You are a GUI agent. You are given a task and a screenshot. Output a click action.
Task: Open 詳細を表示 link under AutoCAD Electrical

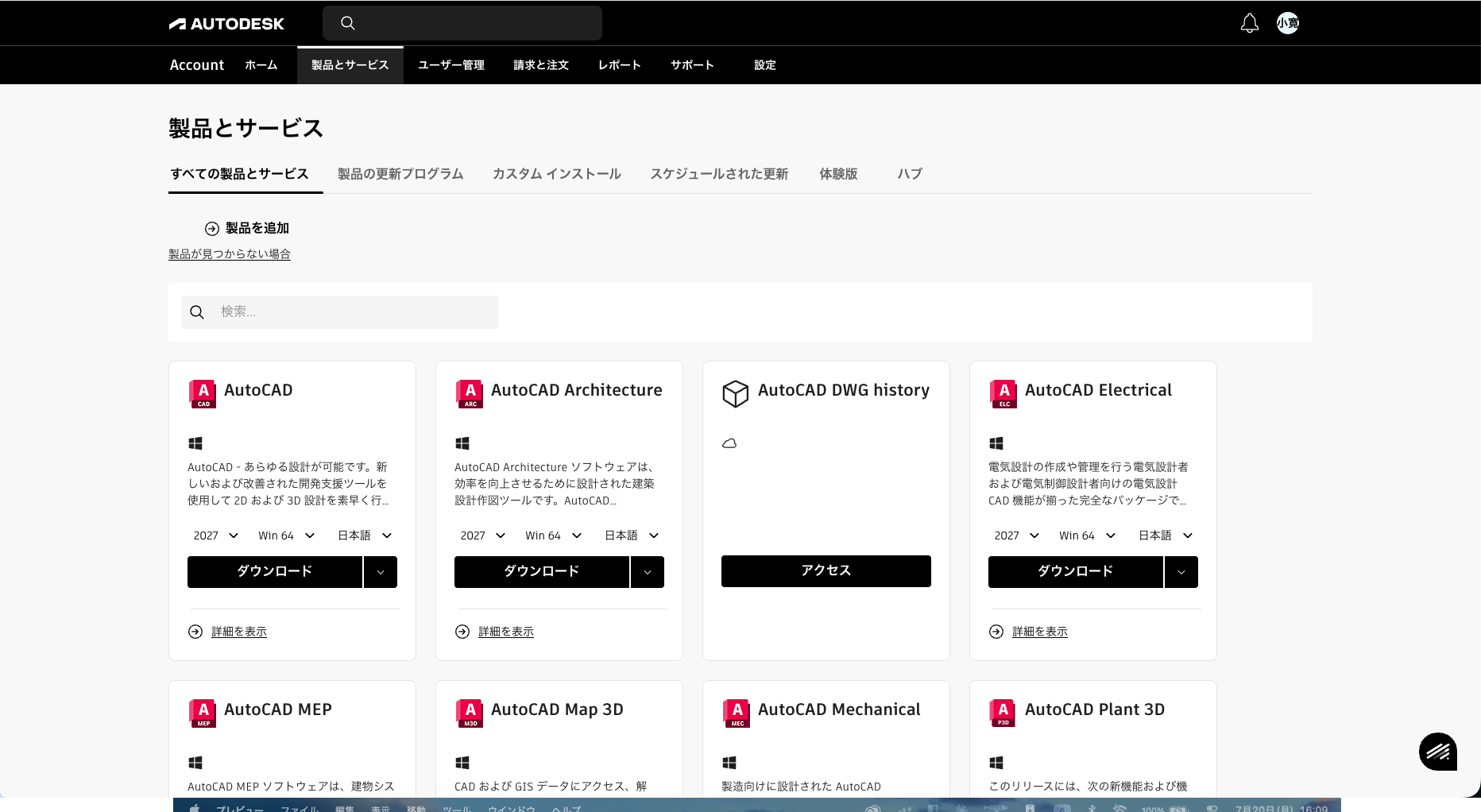coord(1040,632)
